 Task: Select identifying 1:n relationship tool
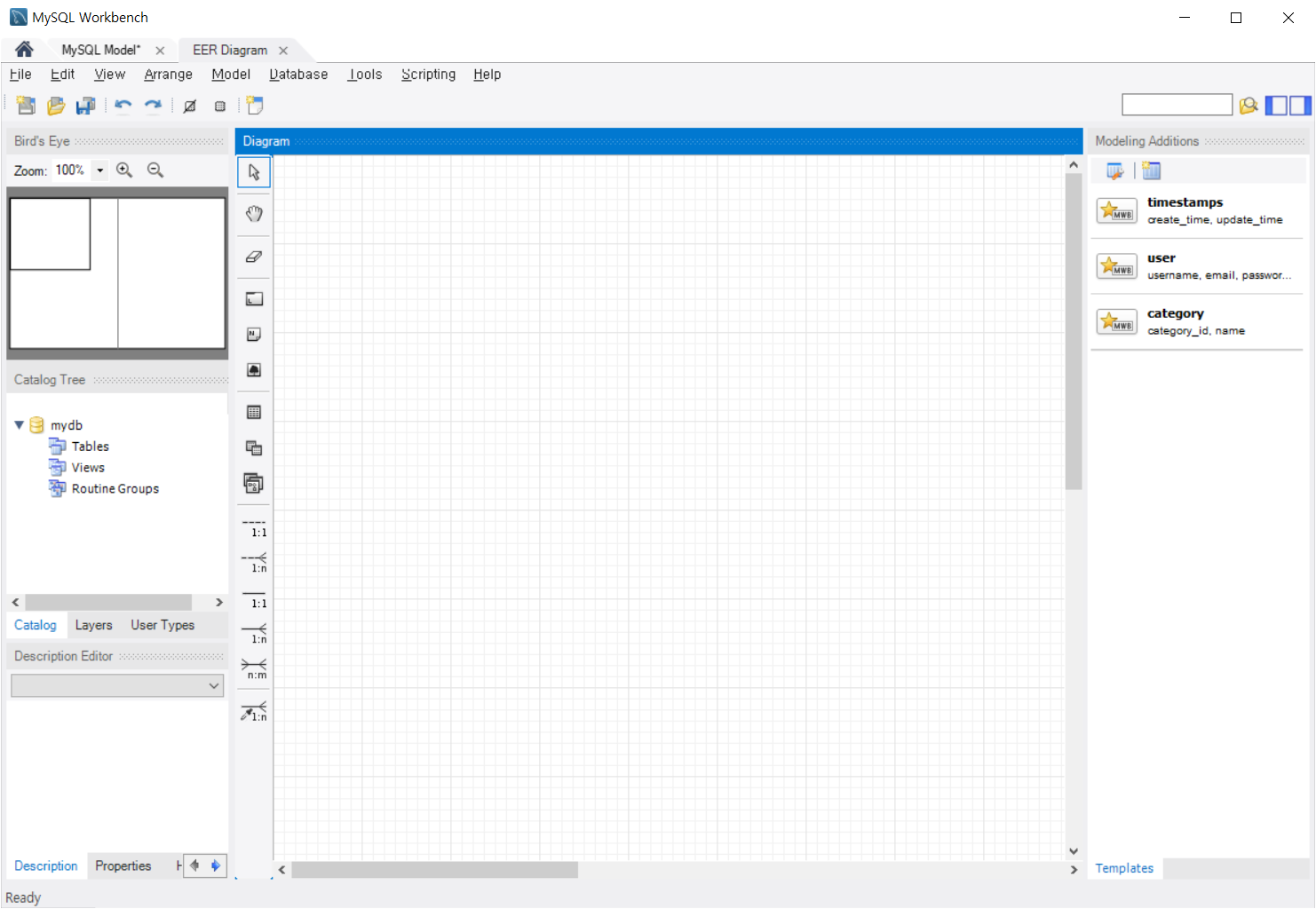coord(254,635)
